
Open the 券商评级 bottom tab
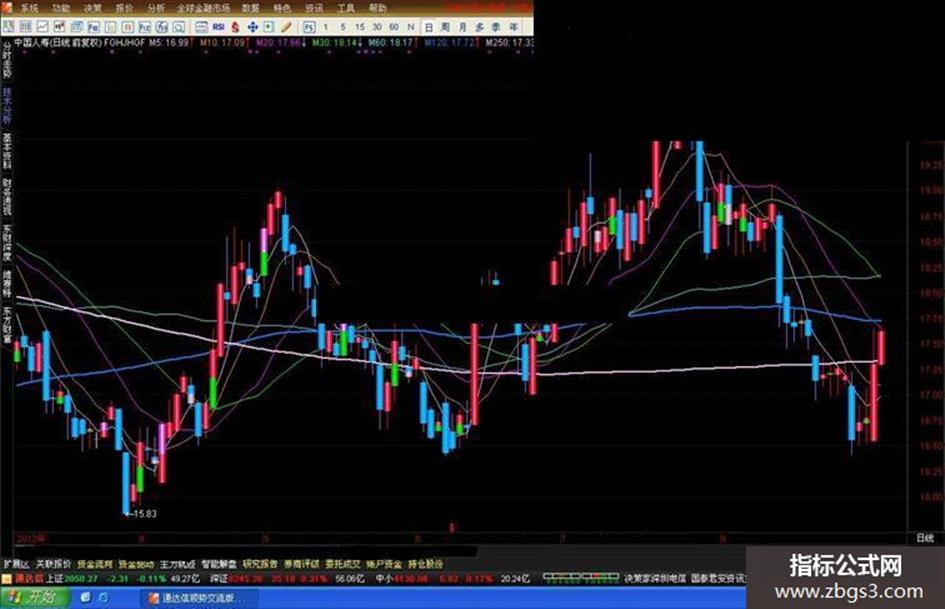(301, 564)
